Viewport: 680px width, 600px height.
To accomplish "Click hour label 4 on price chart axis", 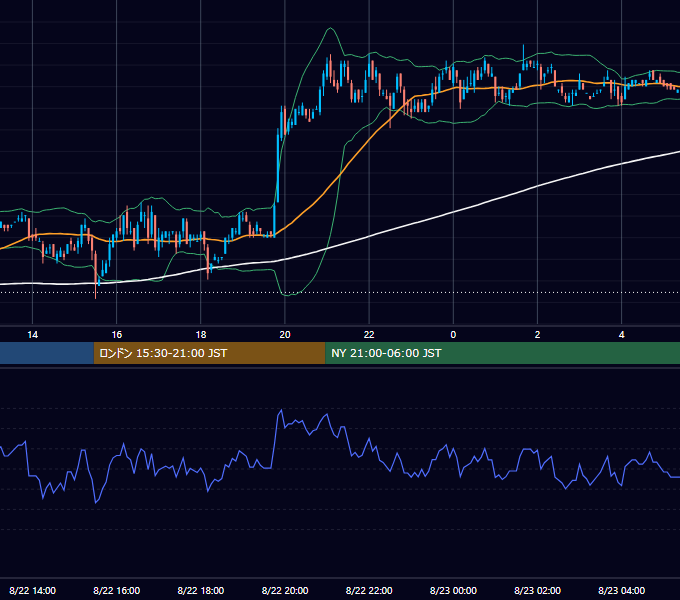I will click(x=621, y=335).
